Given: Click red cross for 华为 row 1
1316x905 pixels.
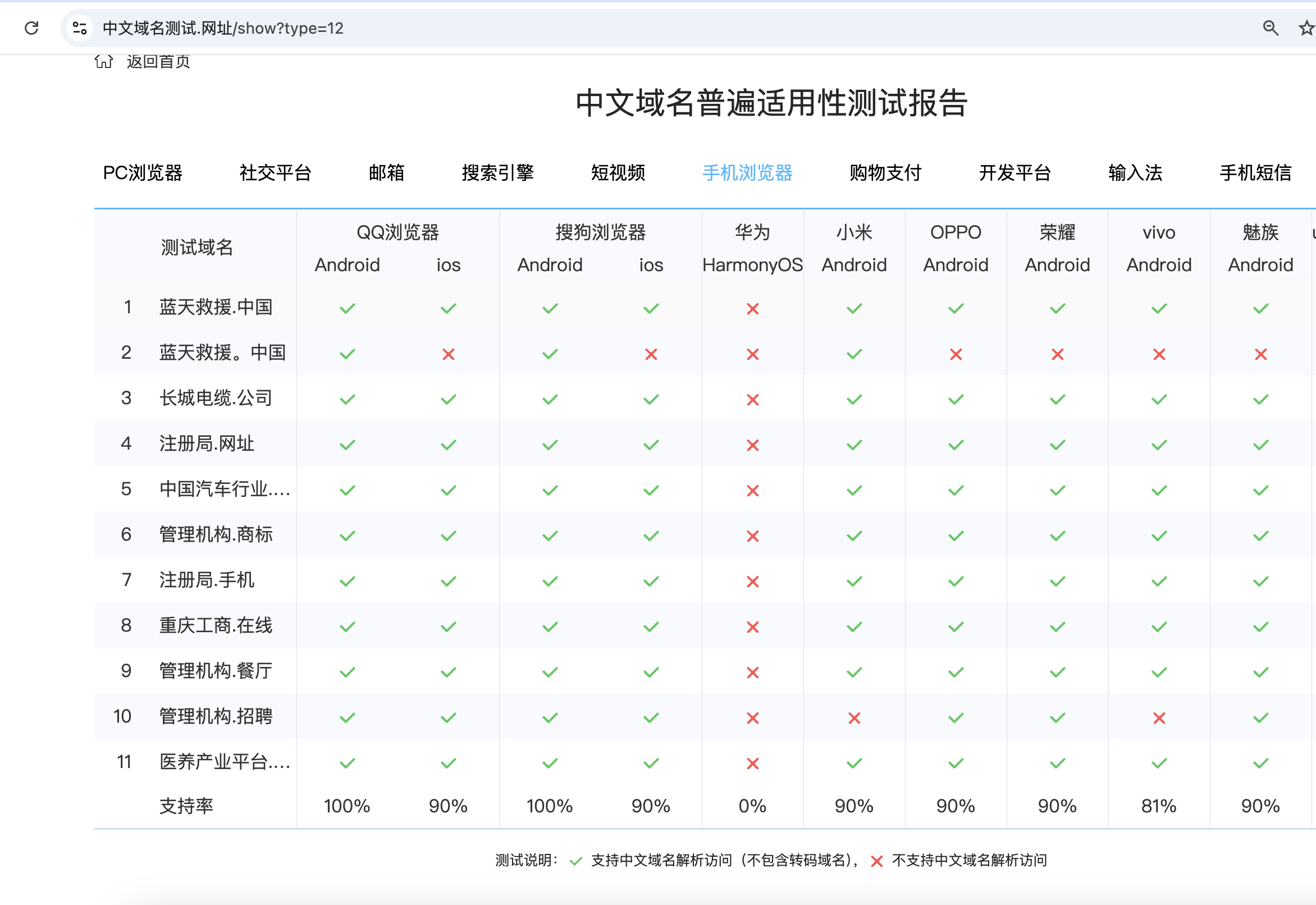Looking at the screenshot, I should click(x=752, y=308).
